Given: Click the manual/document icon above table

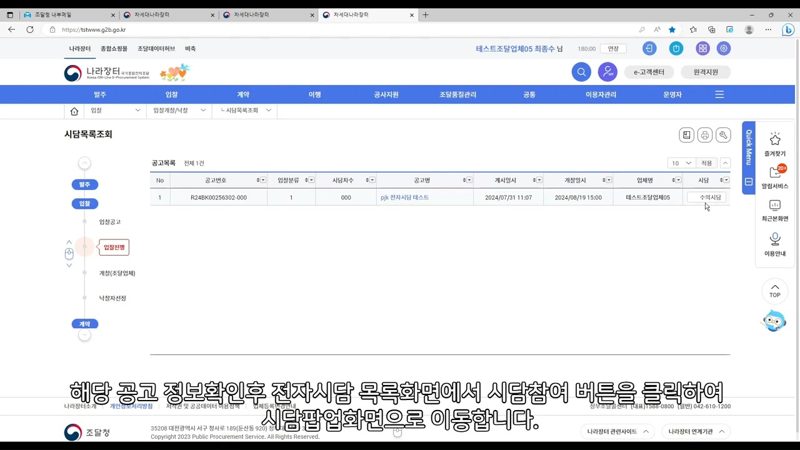Looking at the screenshot, I should [687, 135].
